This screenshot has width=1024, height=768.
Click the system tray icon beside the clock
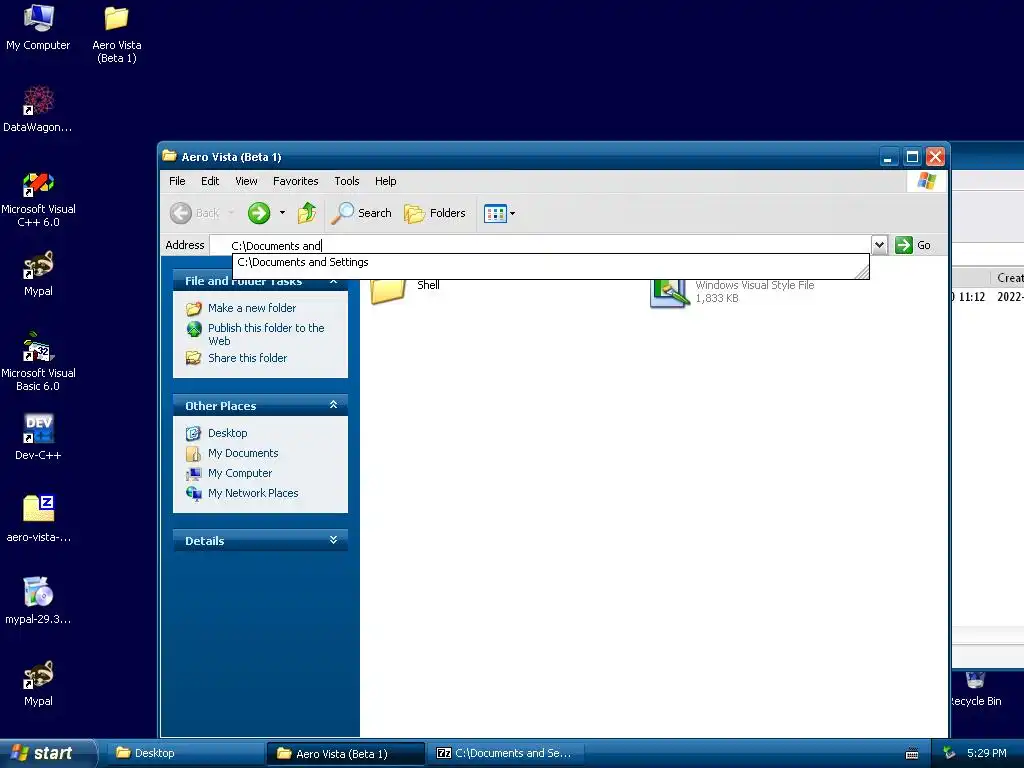click(949, 754)
